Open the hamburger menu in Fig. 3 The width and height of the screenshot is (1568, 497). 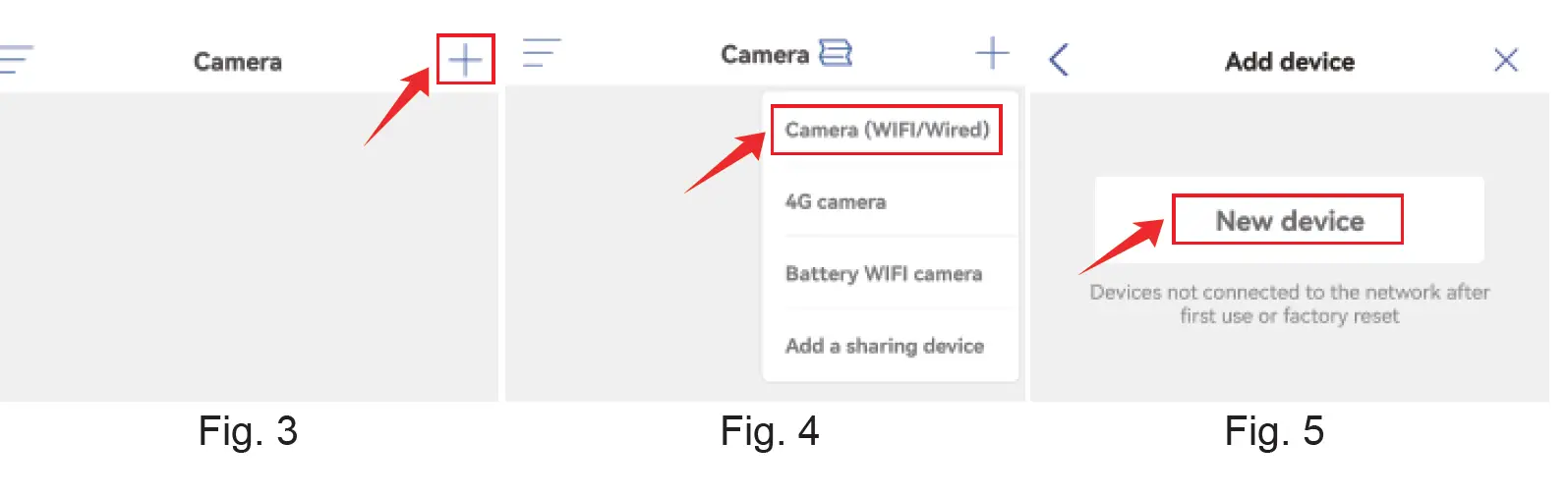coord(16,59)
